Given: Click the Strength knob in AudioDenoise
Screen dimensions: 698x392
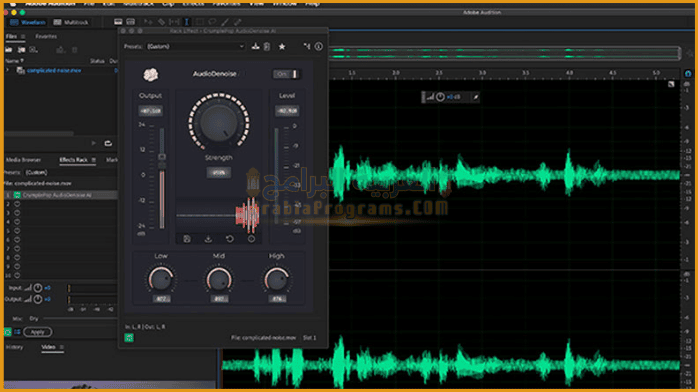Looking at the screenshot, I should (219, 122).
